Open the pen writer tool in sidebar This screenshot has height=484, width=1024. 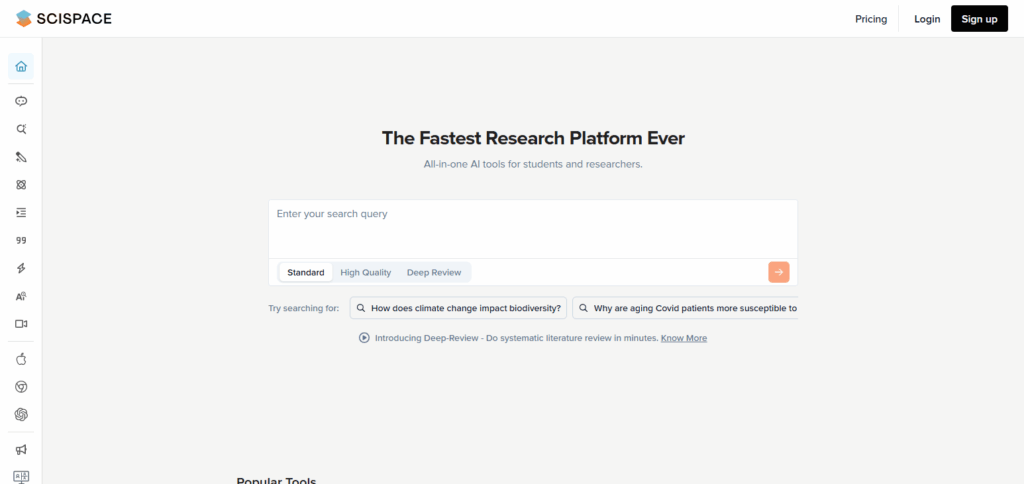coord(21,157)
